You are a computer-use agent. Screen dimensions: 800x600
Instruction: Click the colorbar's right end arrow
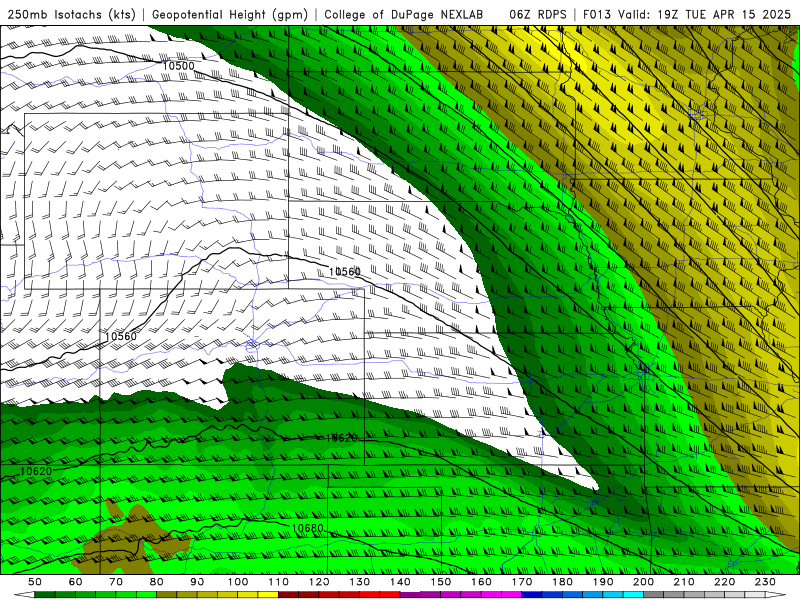click(x=775, y=595)
